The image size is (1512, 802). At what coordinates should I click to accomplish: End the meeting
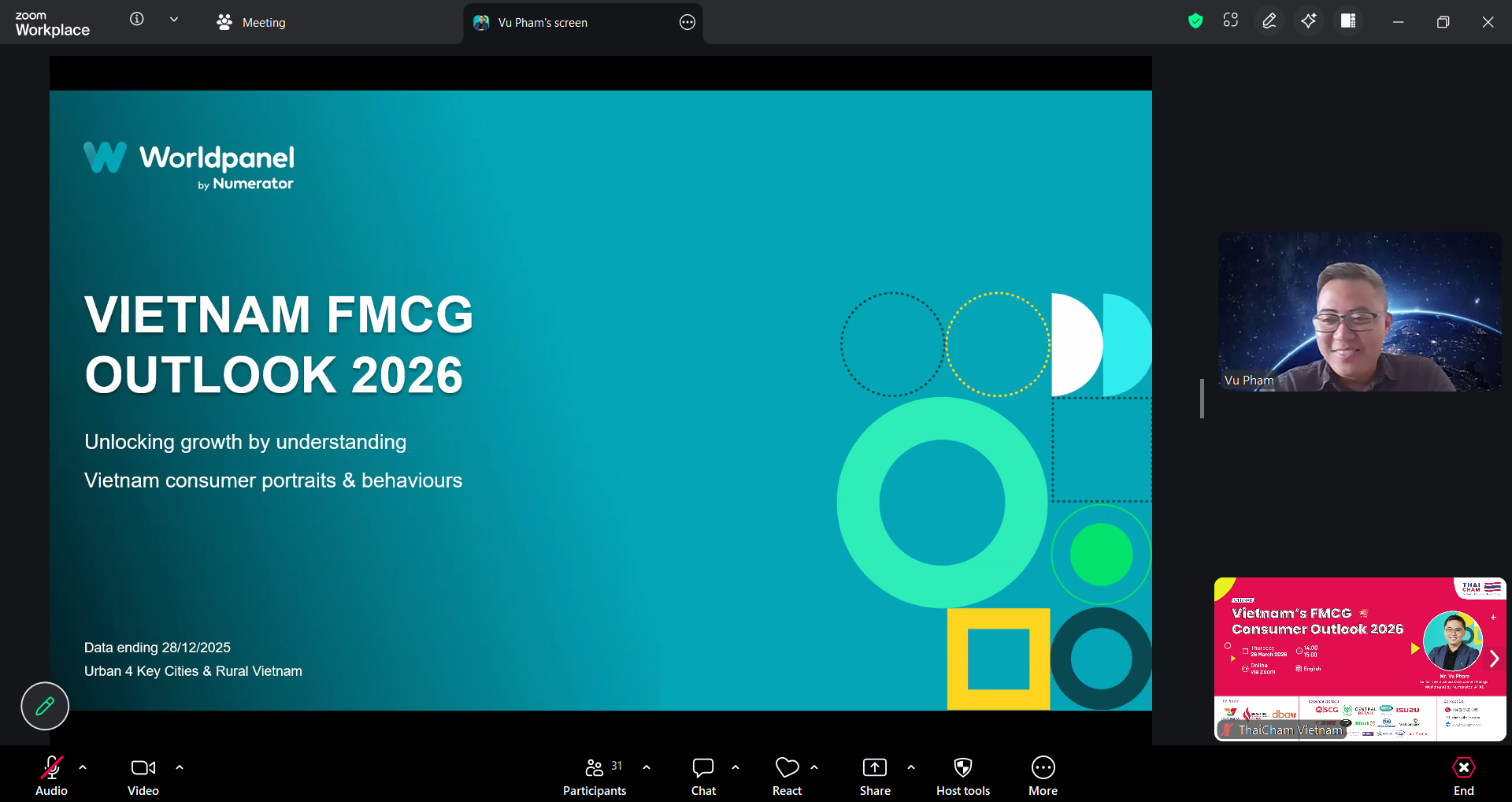coord(1463,774)
